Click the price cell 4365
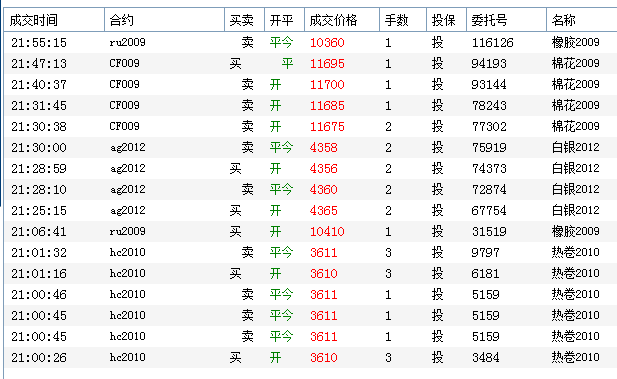The image size is (617, 379). tap(323, 211)
